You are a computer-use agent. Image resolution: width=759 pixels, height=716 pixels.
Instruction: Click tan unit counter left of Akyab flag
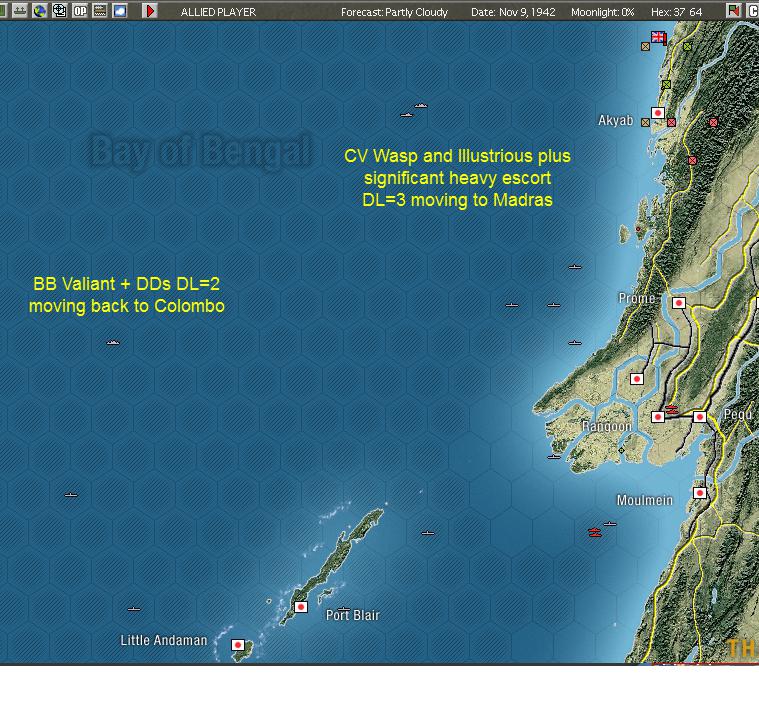pyautogui.click(x=645, y=122)
